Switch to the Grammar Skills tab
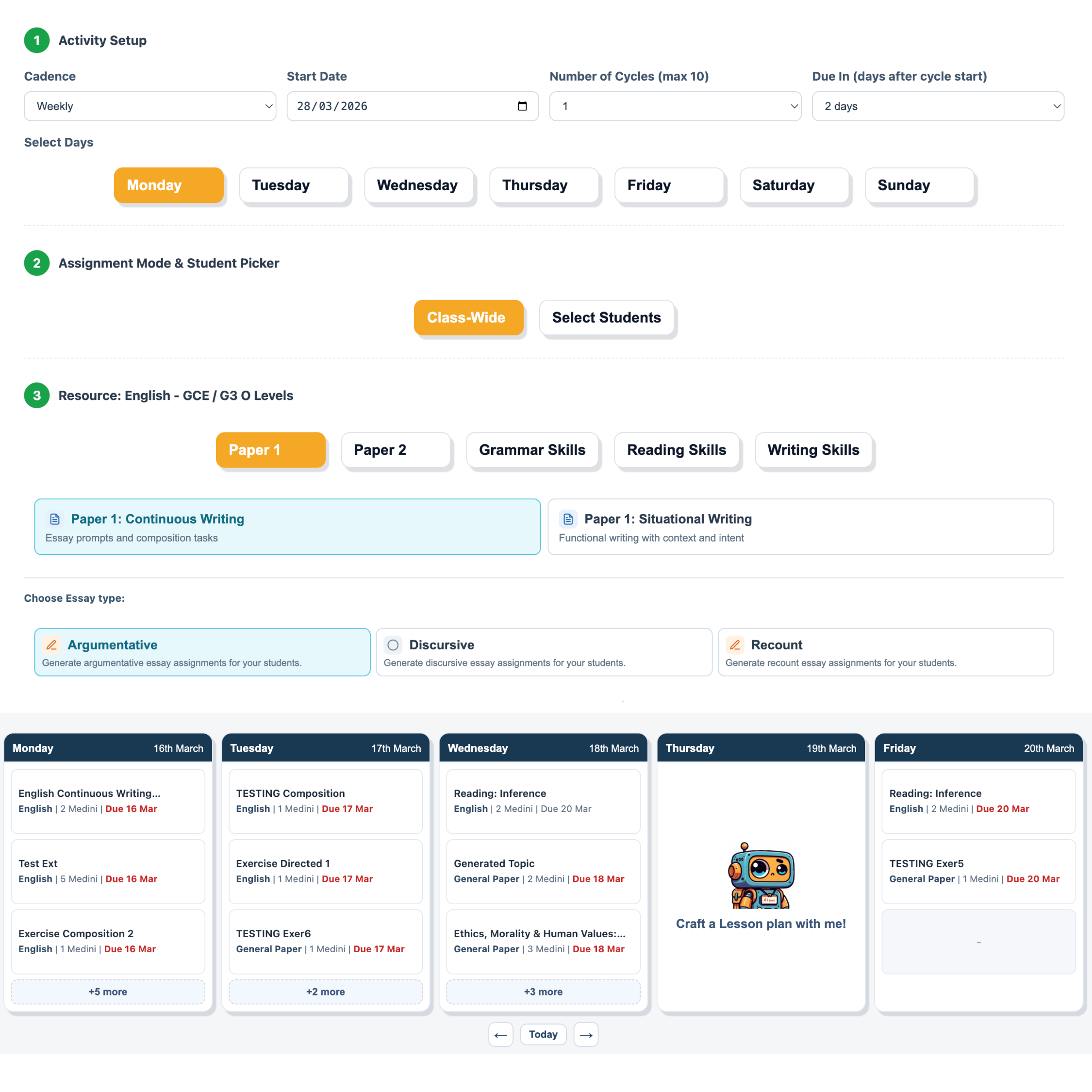1092x1092 pixels. click(532, 450)
